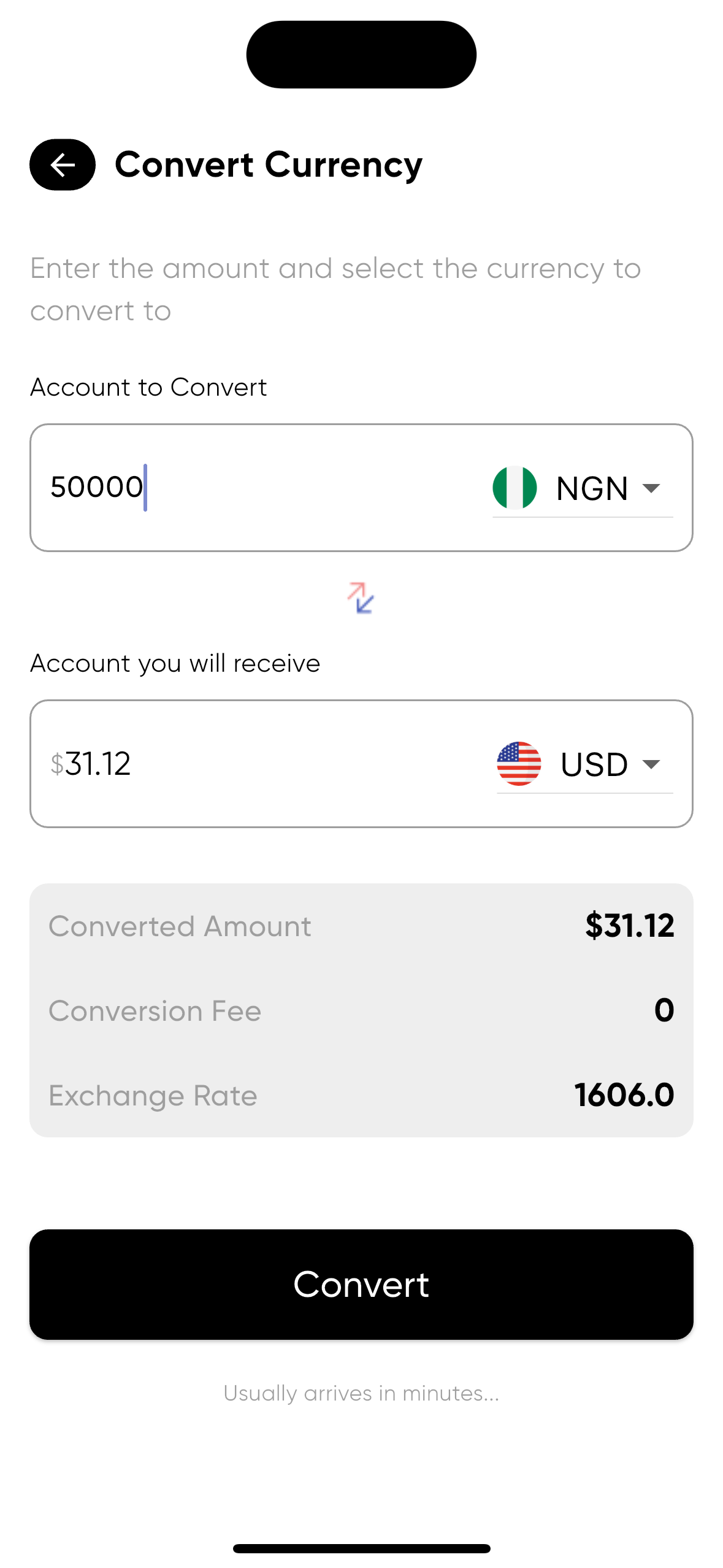Screen dimensions: 723x1568
Task: Open the NGN currency dropdown arrow
Action: pyautogui.click(x=651, y=488)
